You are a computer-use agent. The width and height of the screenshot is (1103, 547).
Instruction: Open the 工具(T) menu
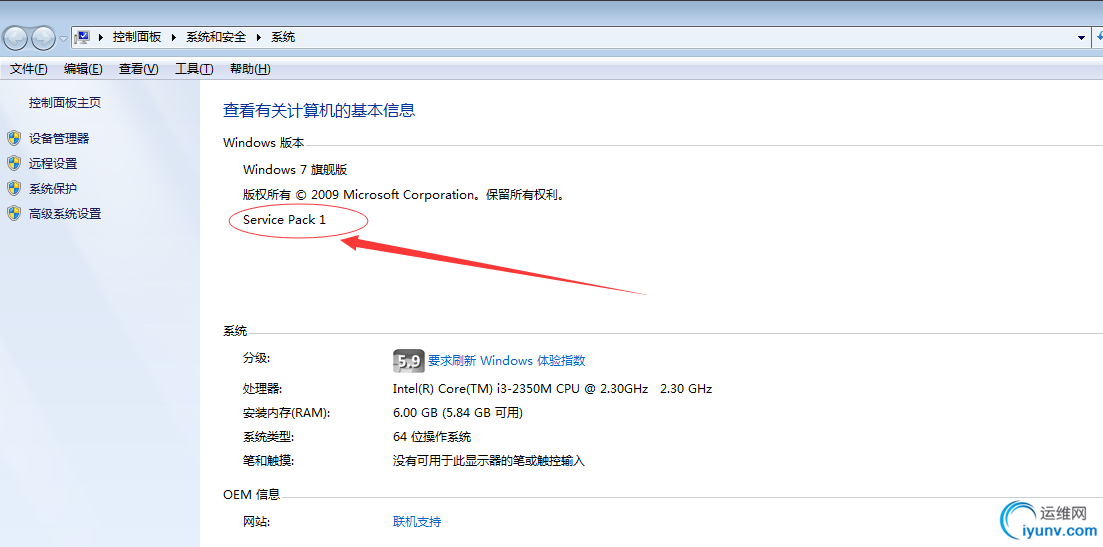click(x=194, y=68)
